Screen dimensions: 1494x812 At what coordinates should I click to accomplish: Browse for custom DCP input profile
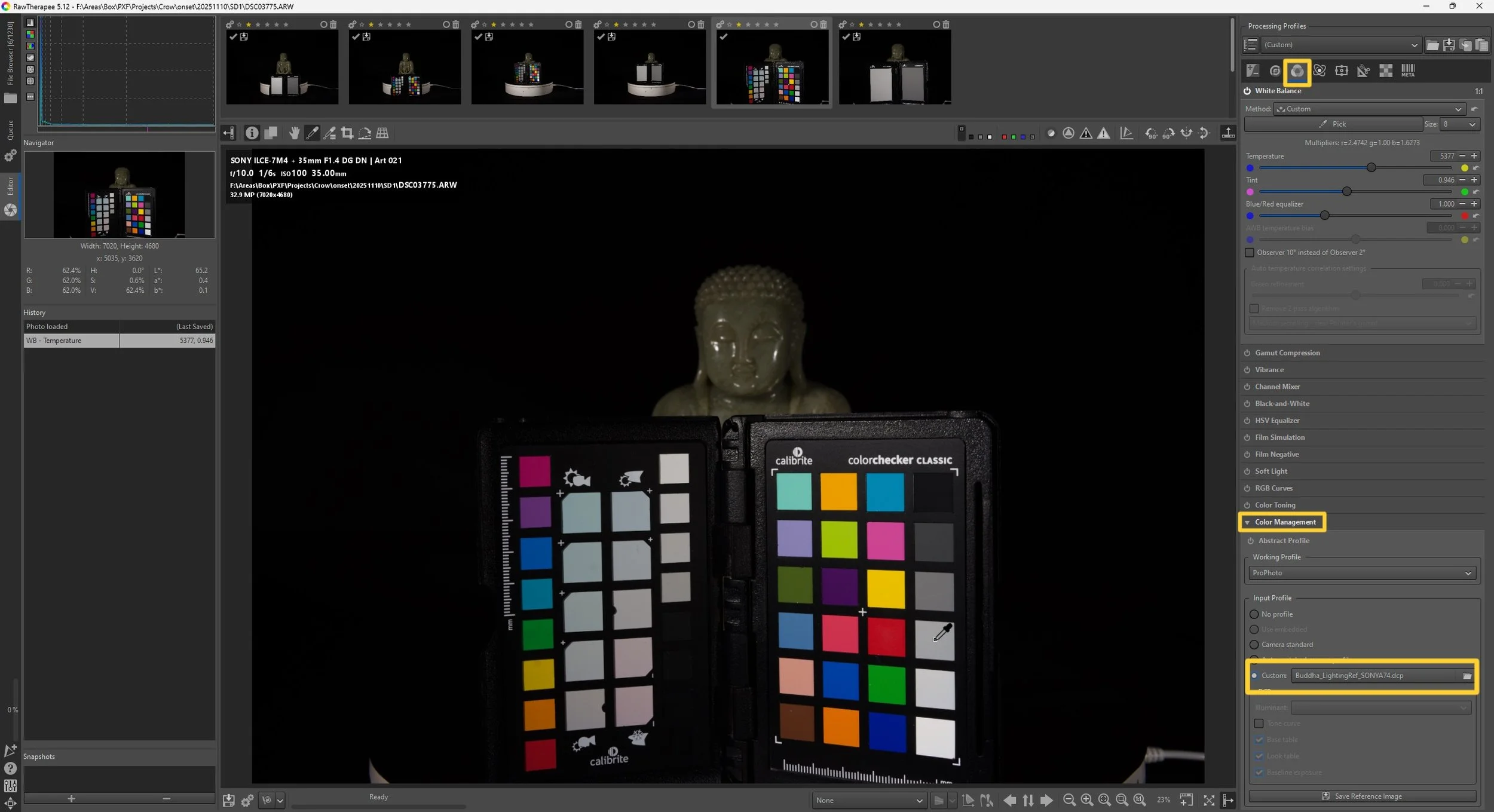click(1467, 676)
